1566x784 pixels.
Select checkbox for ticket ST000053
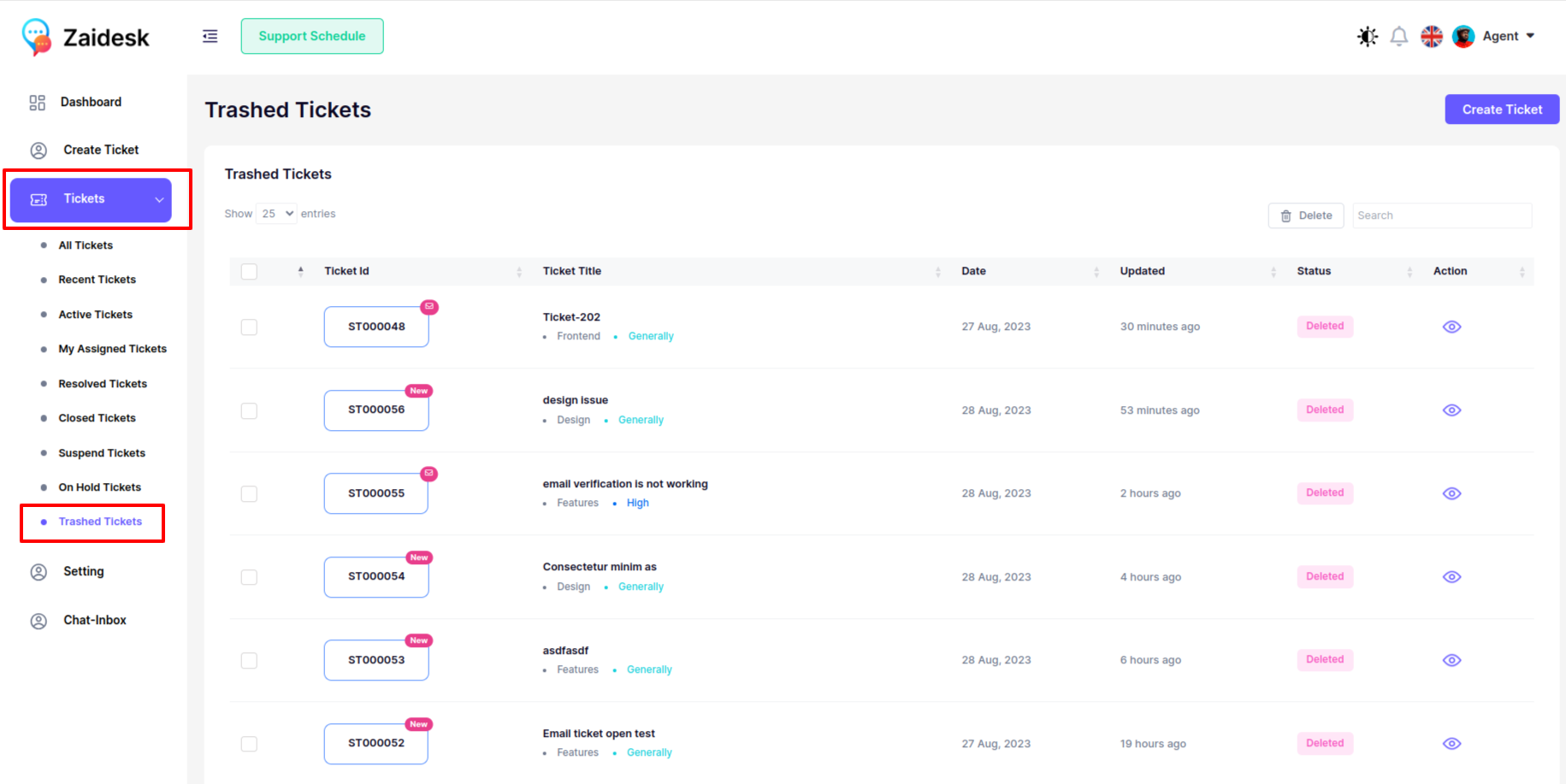coord(249,661)
